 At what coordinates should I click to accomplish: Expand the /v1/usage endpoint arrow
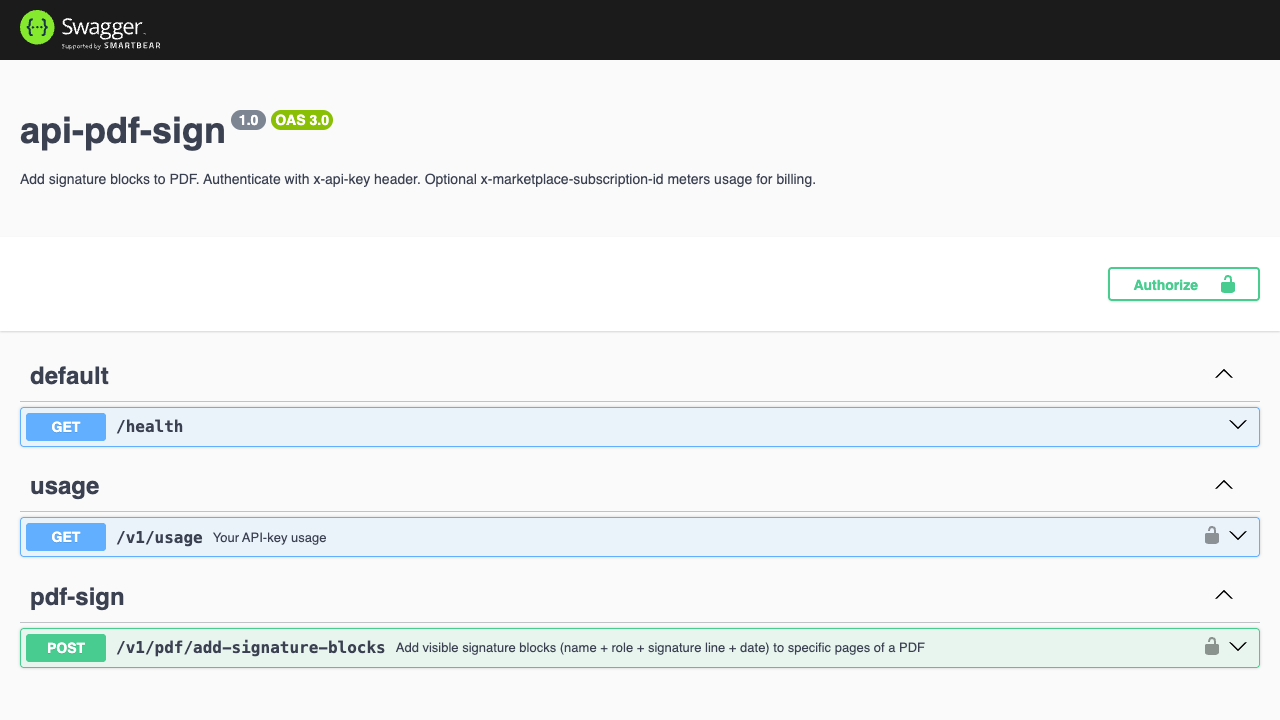(1238, 535)
